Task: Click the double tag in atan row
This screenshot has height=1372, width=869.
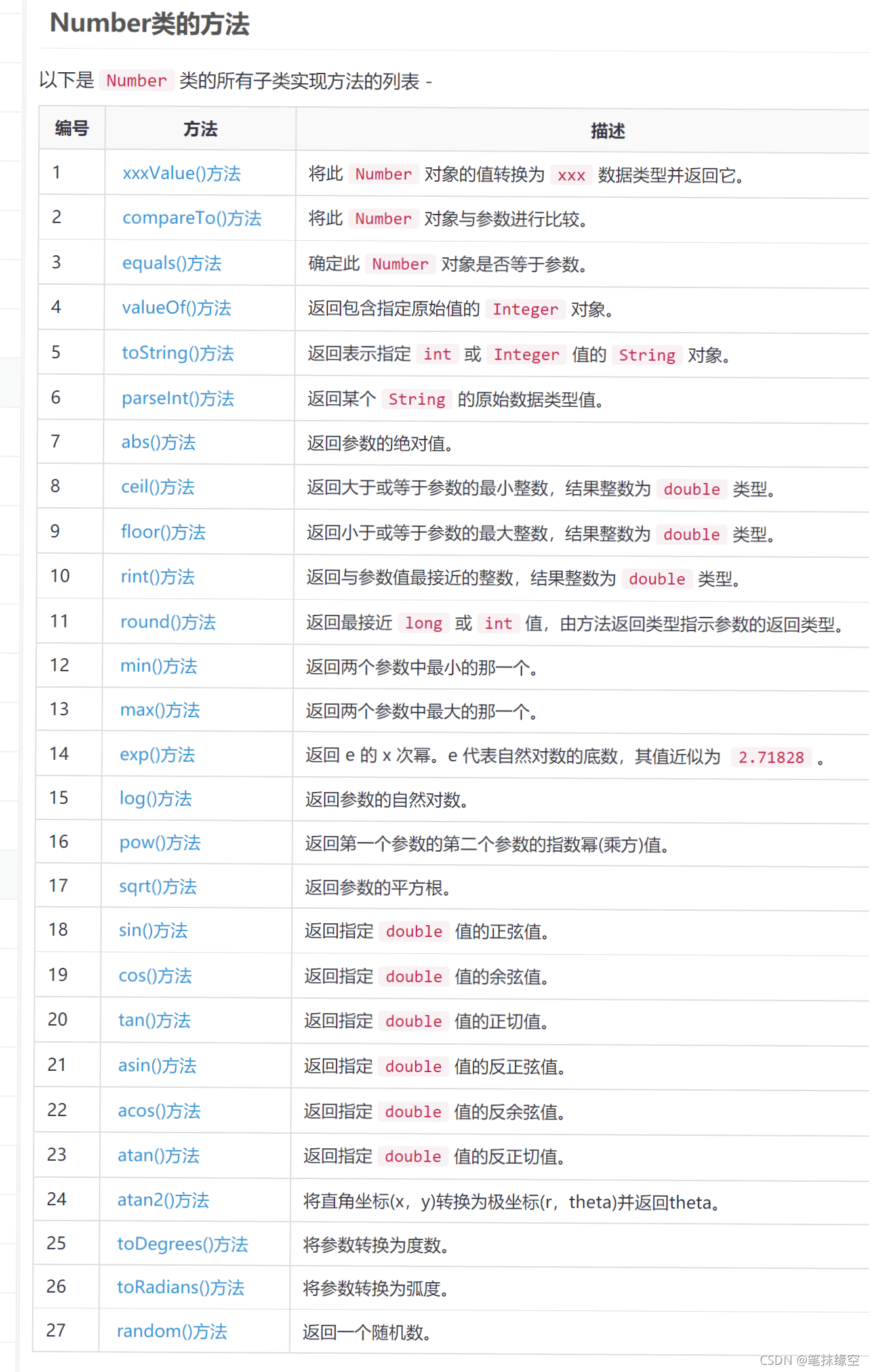Action: (413, 1156)
